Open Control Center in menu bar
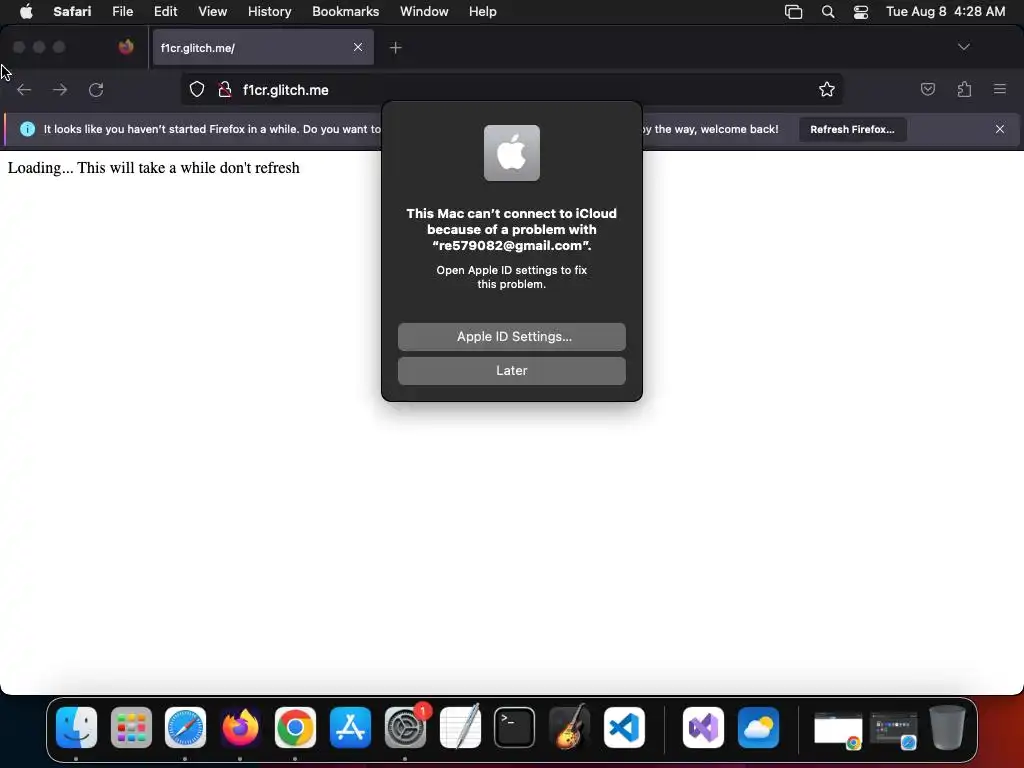 click(861, 12)
